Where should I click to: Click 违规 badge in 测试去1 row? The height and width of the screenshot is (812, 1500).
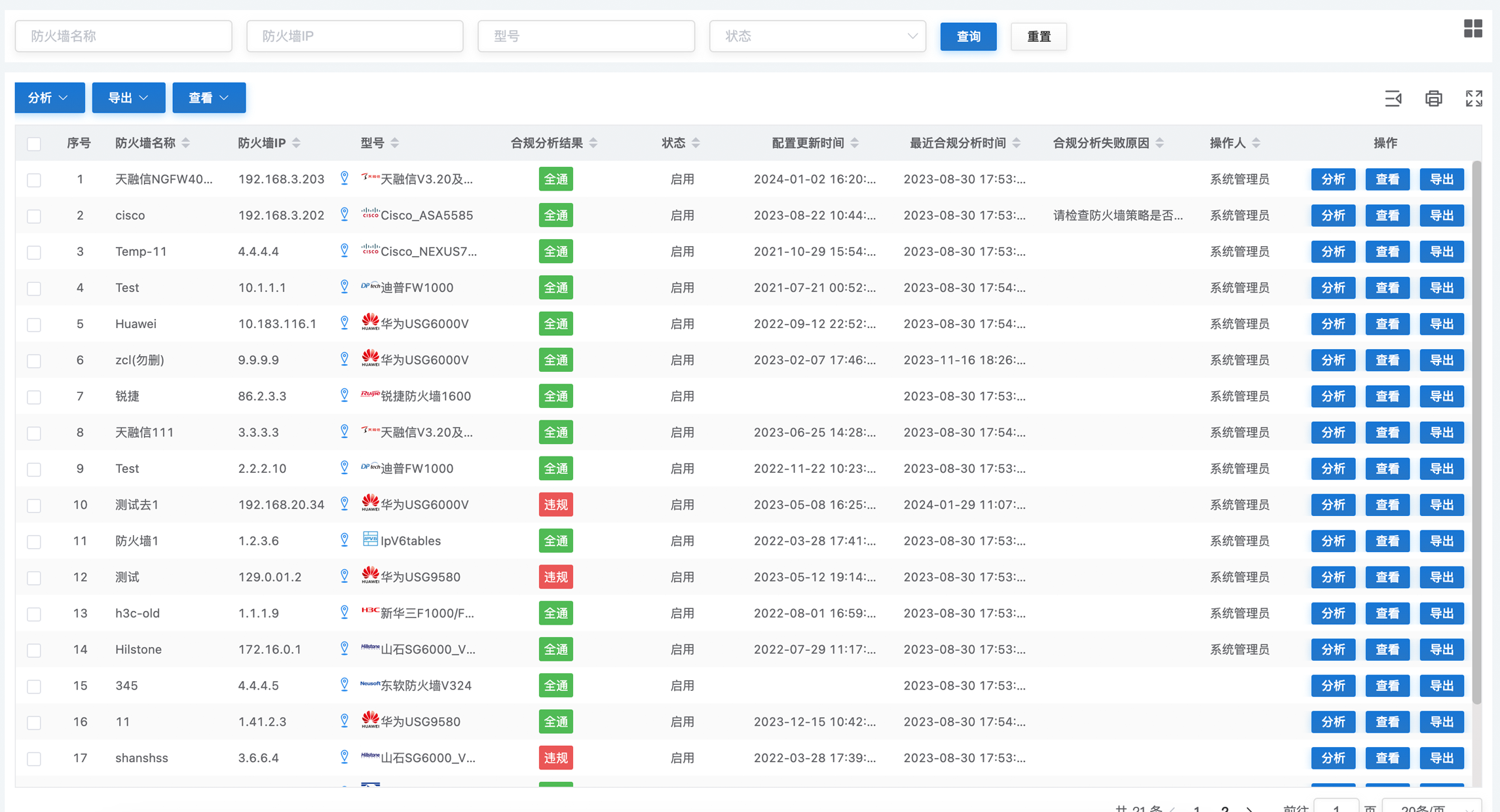click(x=556, y=505)
